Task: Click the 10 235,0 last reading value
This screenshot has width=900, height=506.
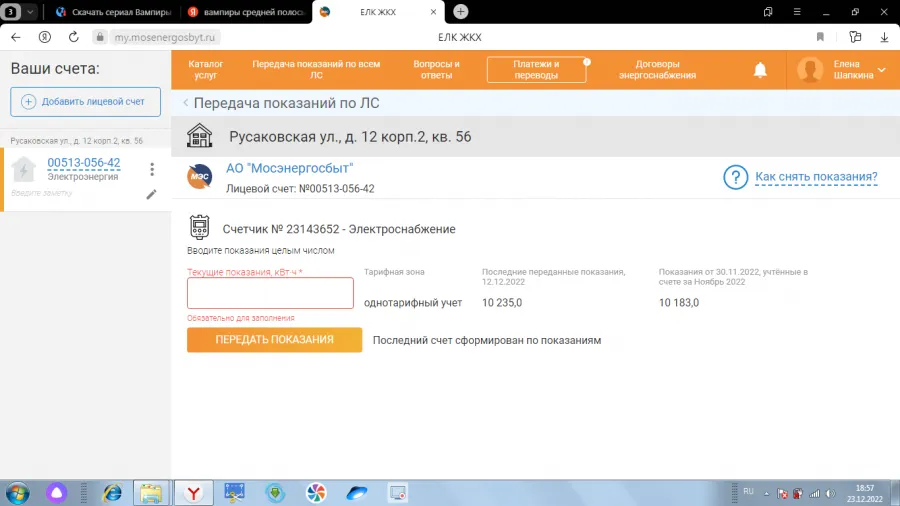Action: tap(502, 302)
